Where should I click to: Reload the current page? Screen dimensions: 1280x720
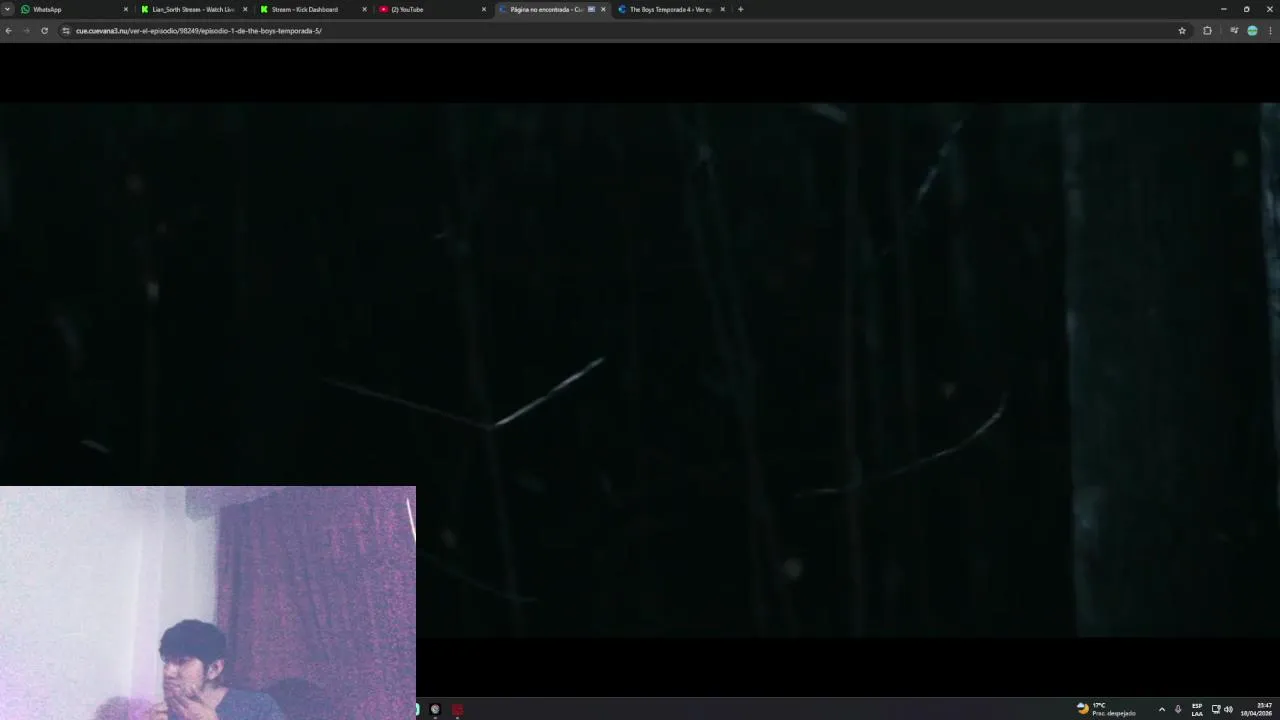44,31
